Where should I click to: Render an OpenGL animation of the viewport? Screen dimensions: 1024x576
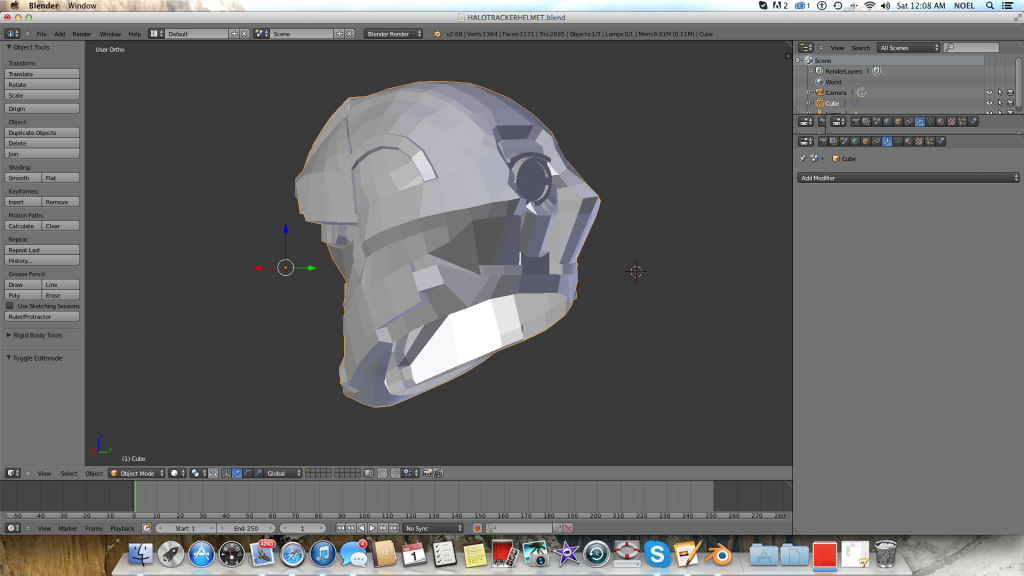(438, 473)
